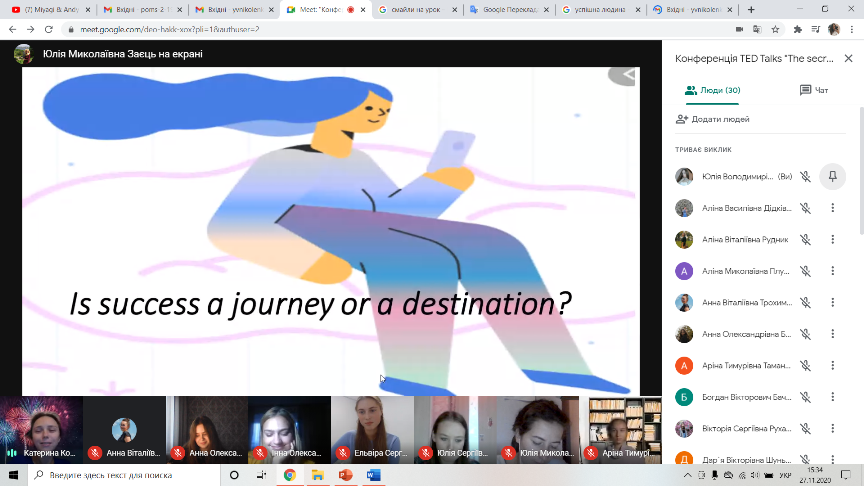Pin Юлія Володимирівна's video with the pin icon
The height and width of the screenshot is (486, 864).
[832, 177]
